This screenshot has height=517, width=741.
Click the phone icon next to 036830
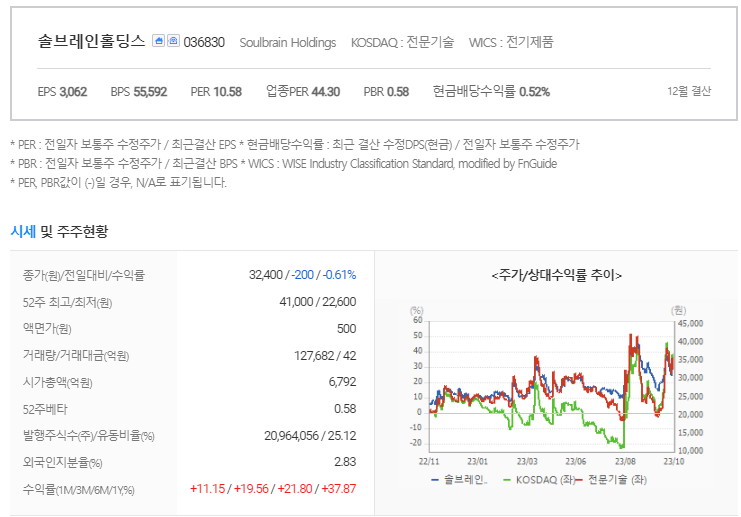point(173,41)
